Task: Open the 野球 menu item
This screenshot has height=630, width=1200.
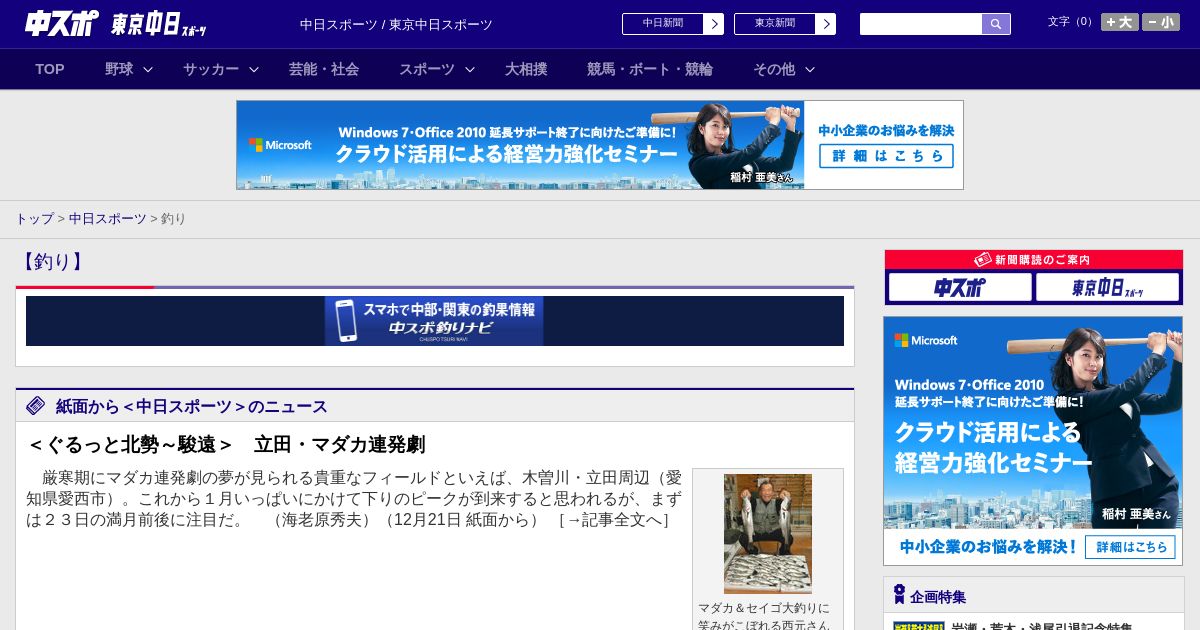Action: pyautogui.click(x=119, y=69)
